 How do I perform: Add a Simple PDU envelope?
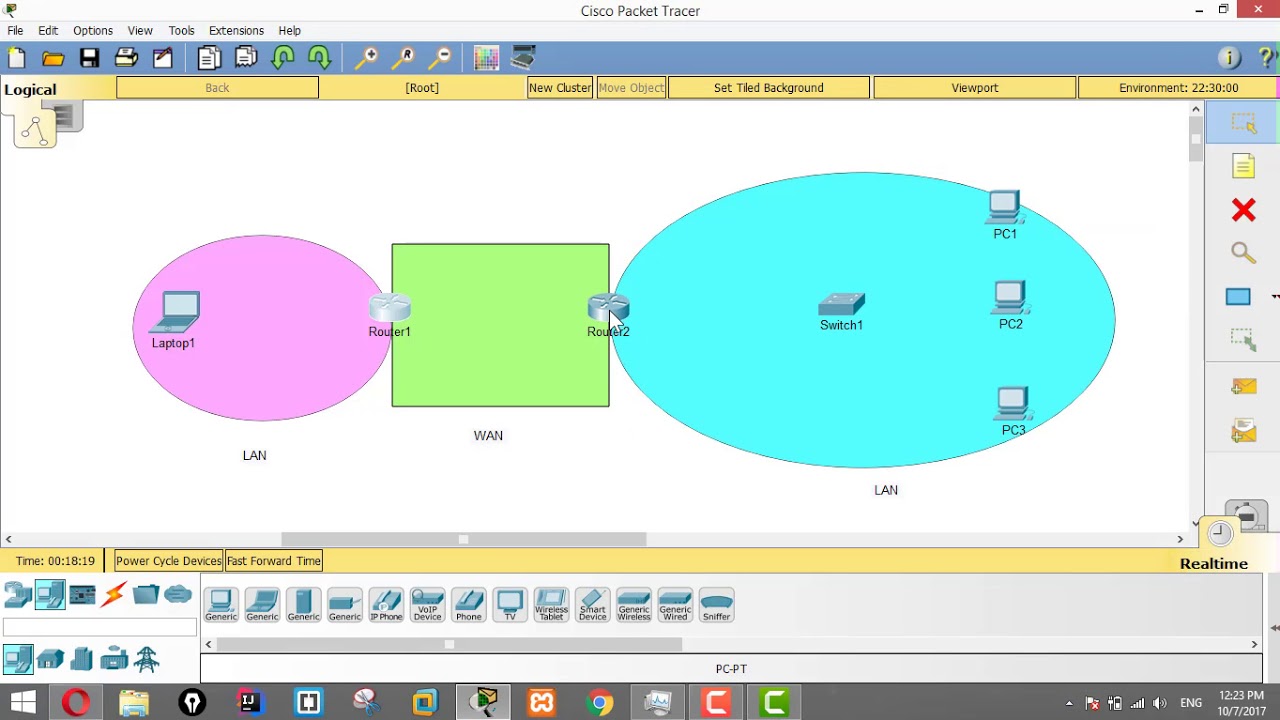point(1243,387)
